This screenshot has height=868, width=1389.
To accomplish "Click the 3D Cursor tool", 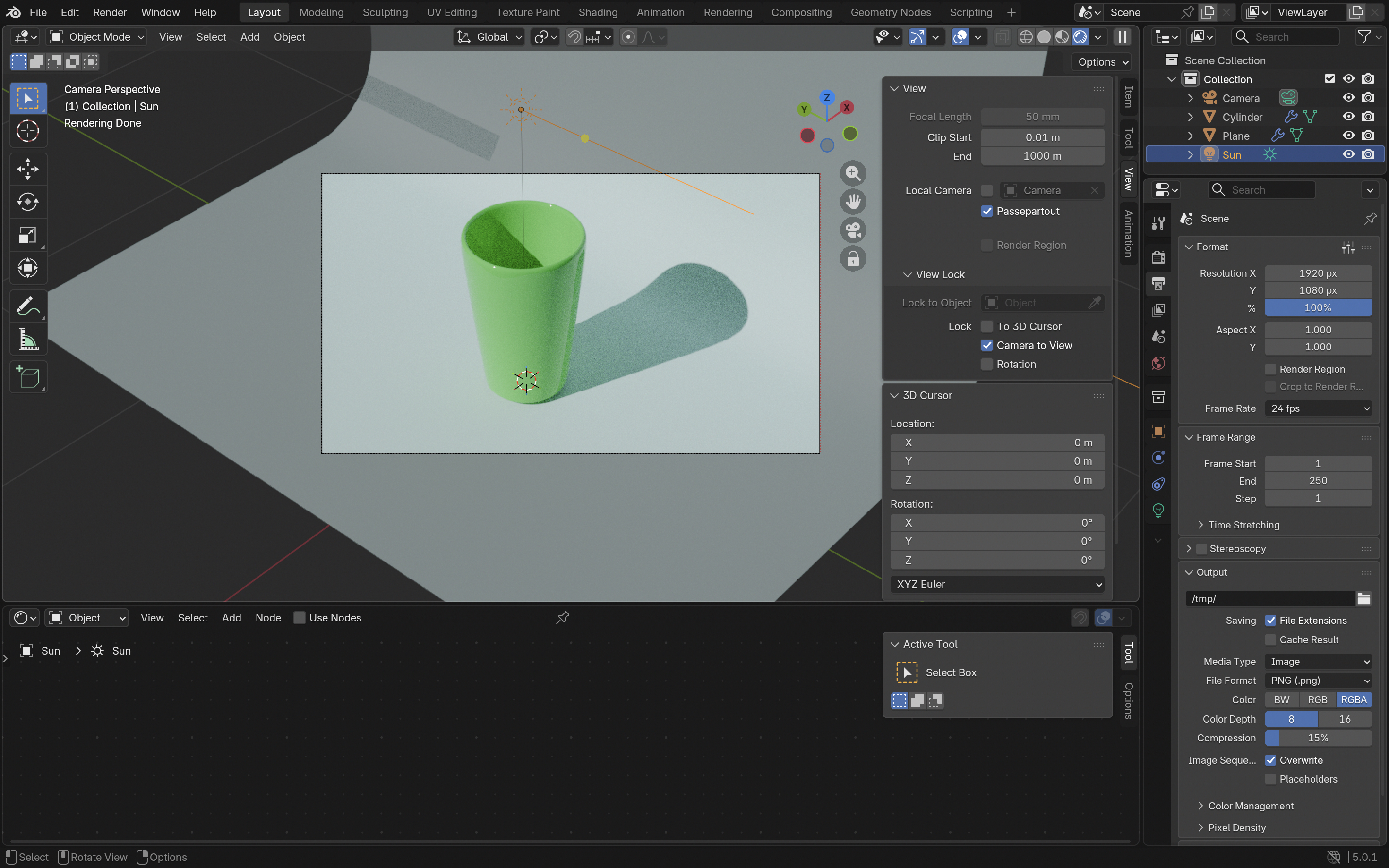I will 27,131.
